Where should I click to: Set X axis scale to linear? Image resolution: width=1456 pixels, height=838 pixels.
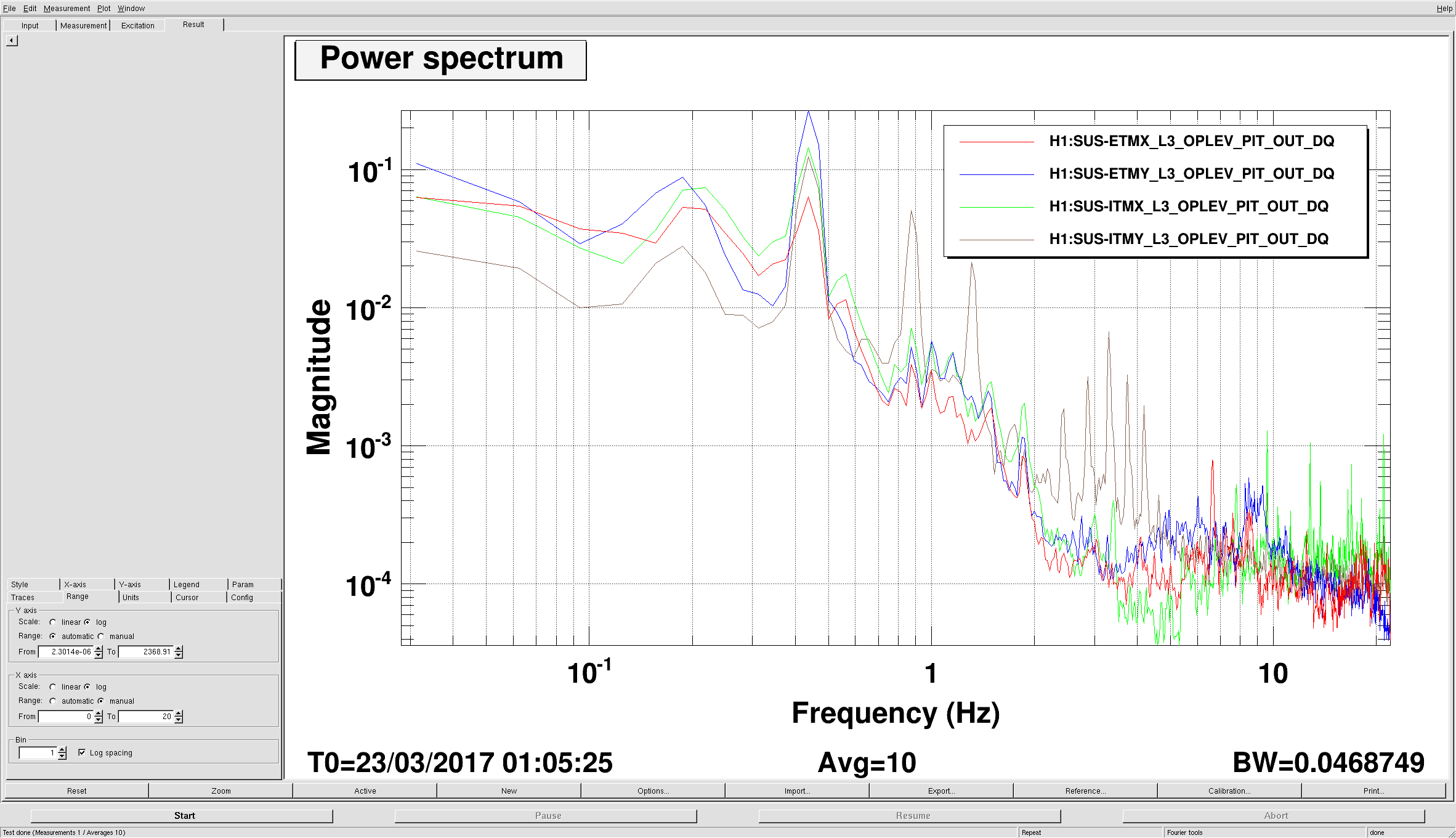(53, 686)
